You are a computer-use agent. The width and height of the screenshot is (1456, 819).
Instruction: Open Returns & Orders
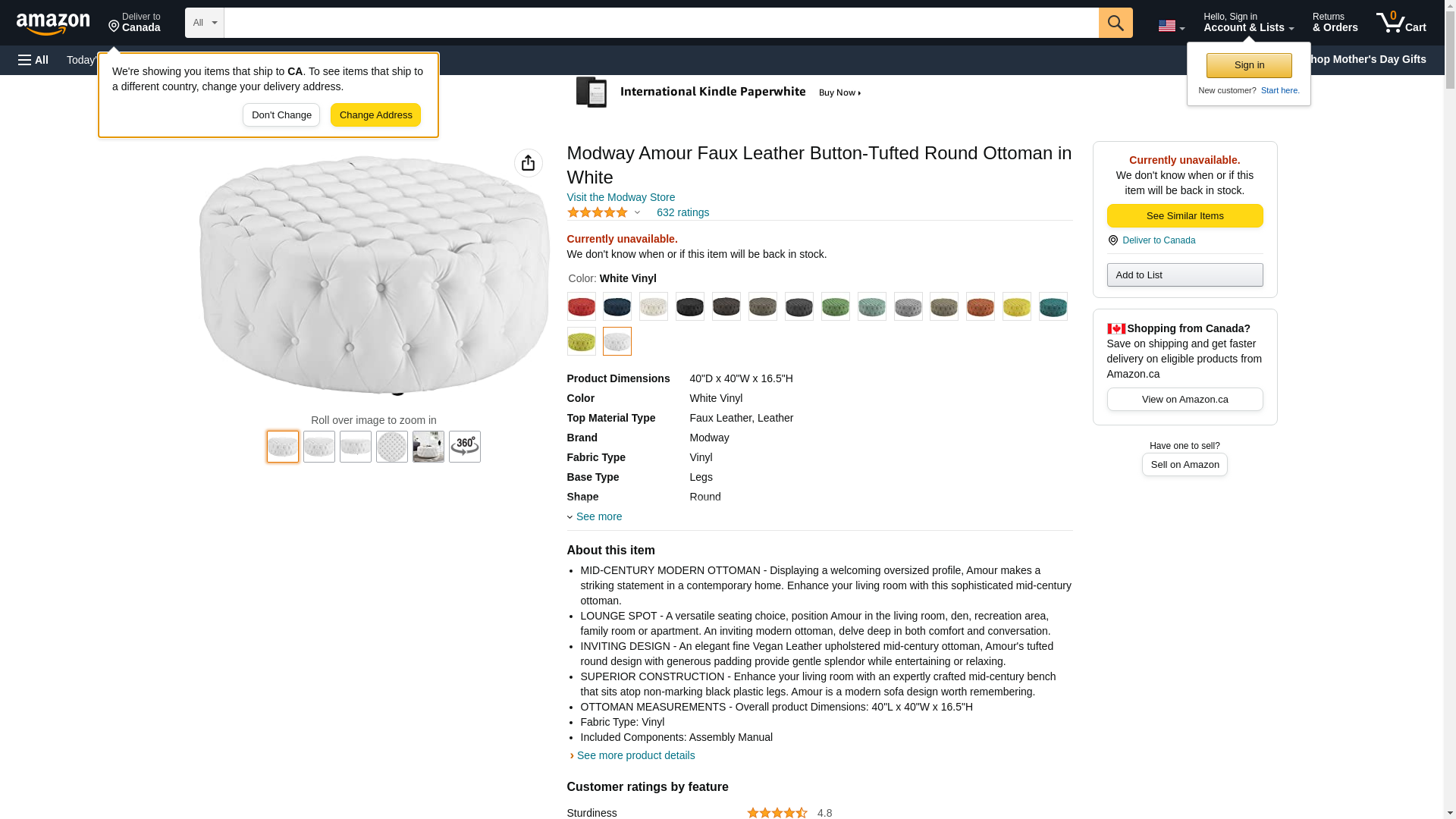(1335, 23)
